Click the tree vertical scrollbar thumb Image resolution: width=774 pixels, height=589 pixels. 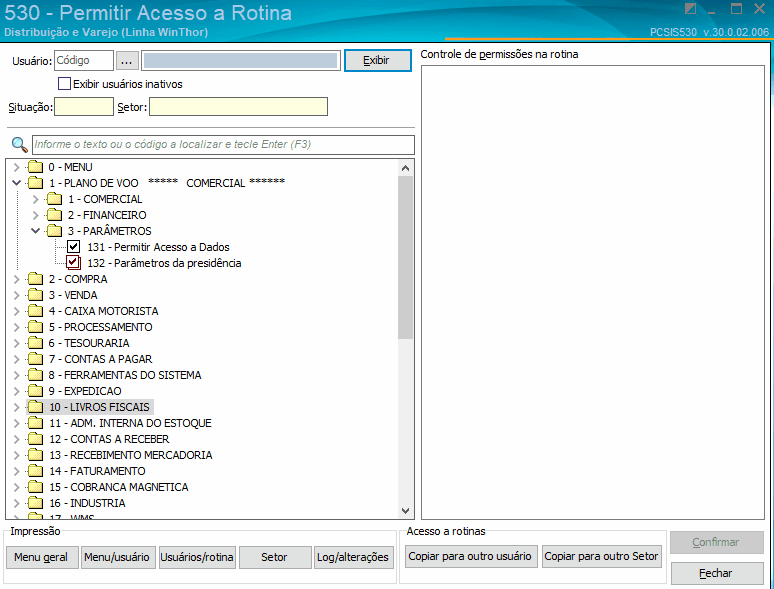pos(406,257)
